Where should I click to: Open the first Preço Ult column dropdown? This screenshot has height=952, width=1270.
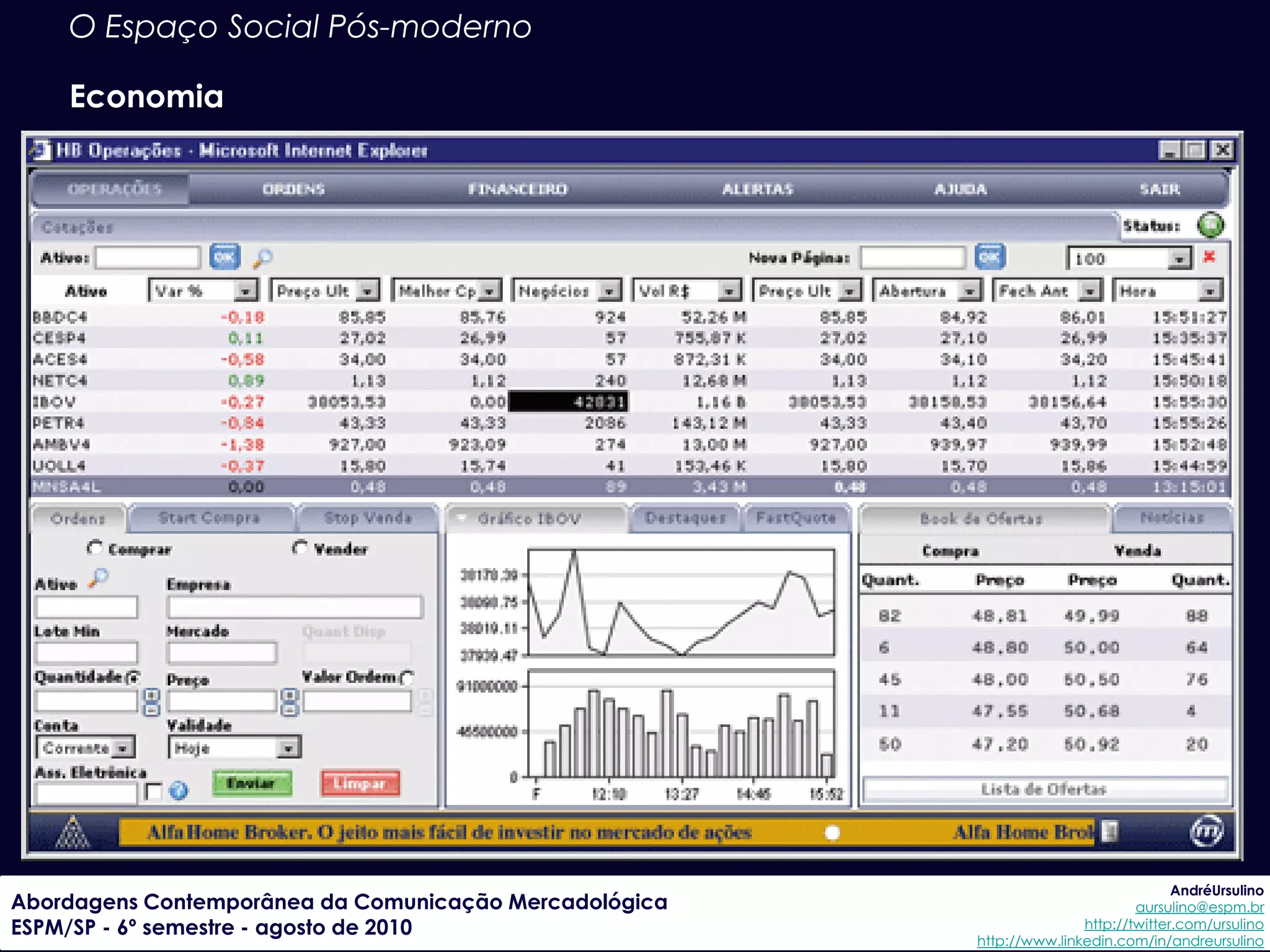[368, 291]
